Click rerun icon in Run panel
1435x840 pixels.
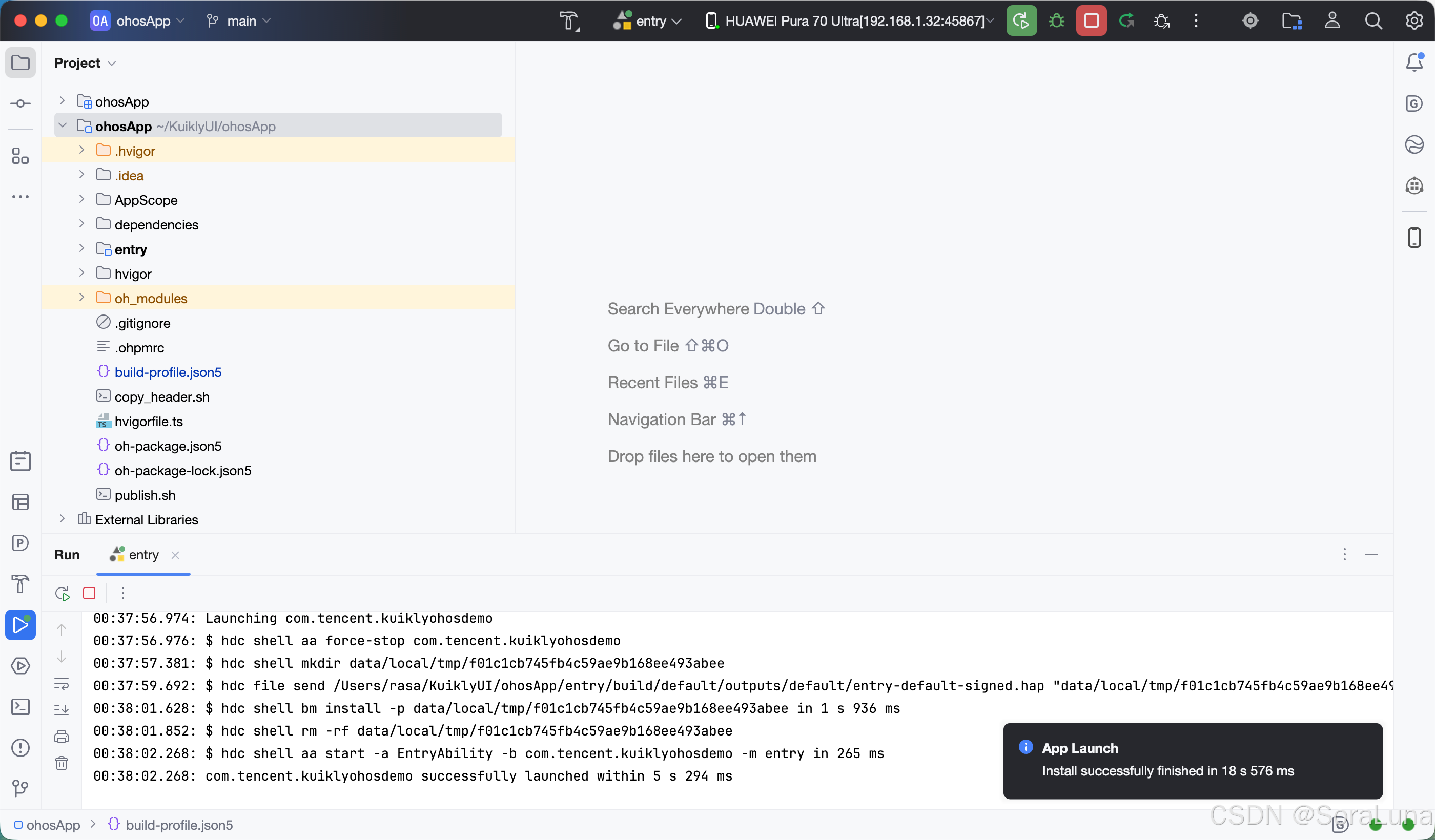(63, 593)
